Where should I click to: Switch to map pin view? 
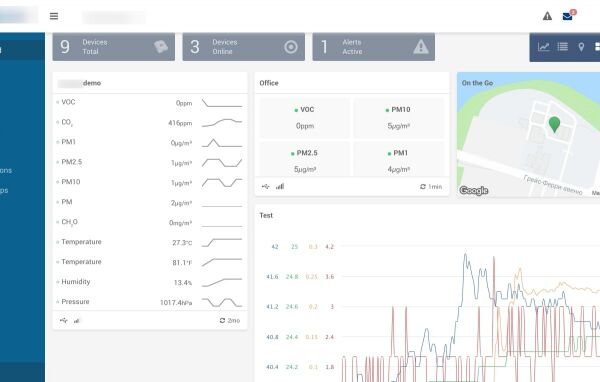pyautogui.click(x=581, y=47)
